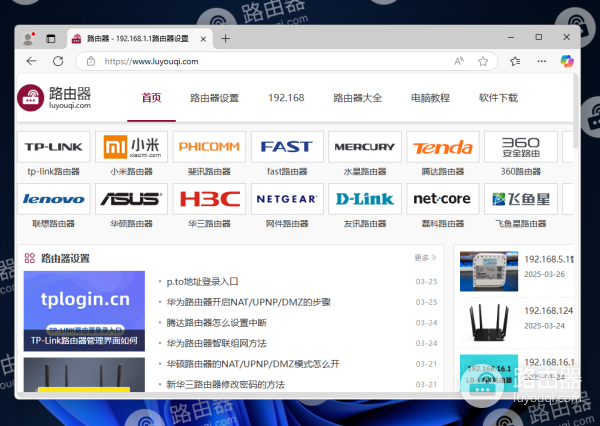Open browser settings and more menu

pyautogui.click(x=541, y=61)
